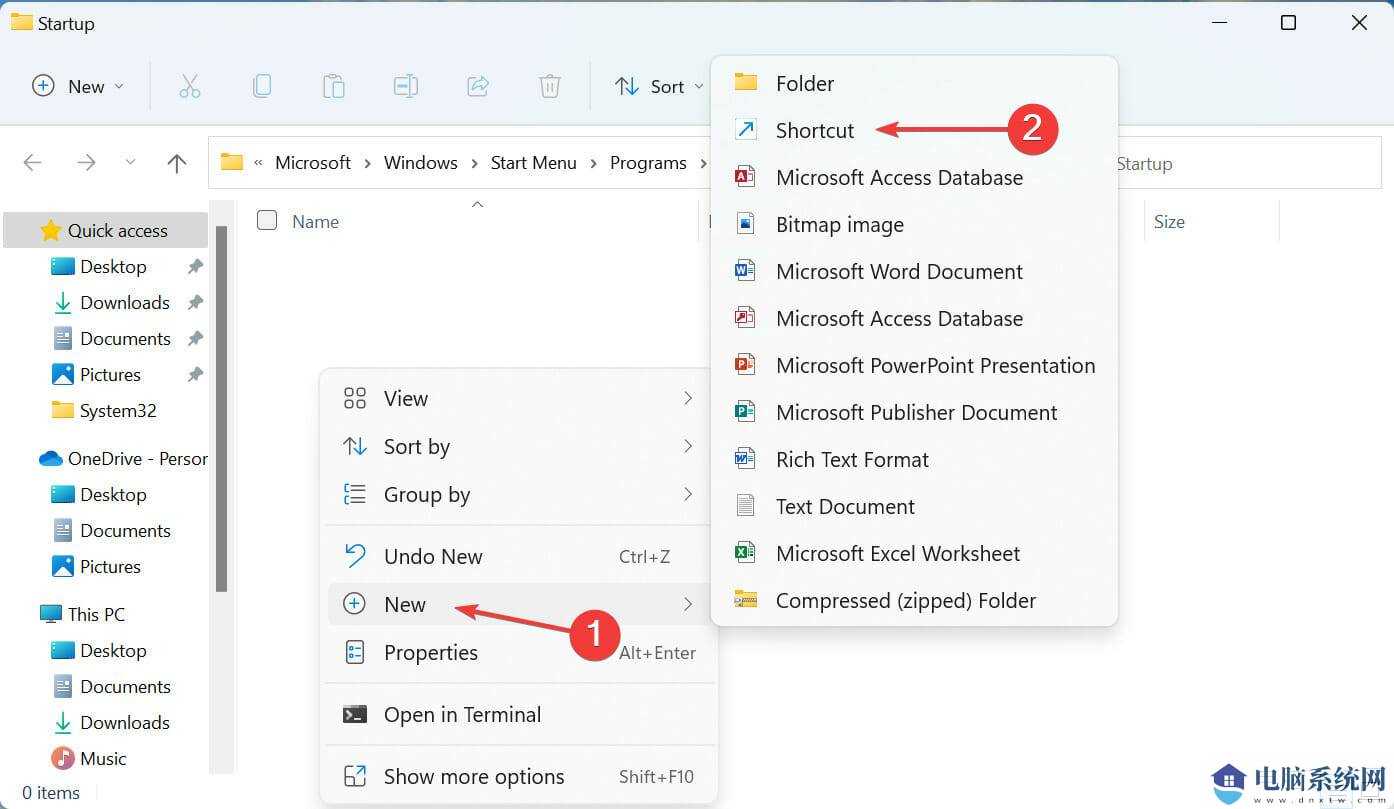Expand View submenu in context menu
1394x809 pixels.
(518, 399)
